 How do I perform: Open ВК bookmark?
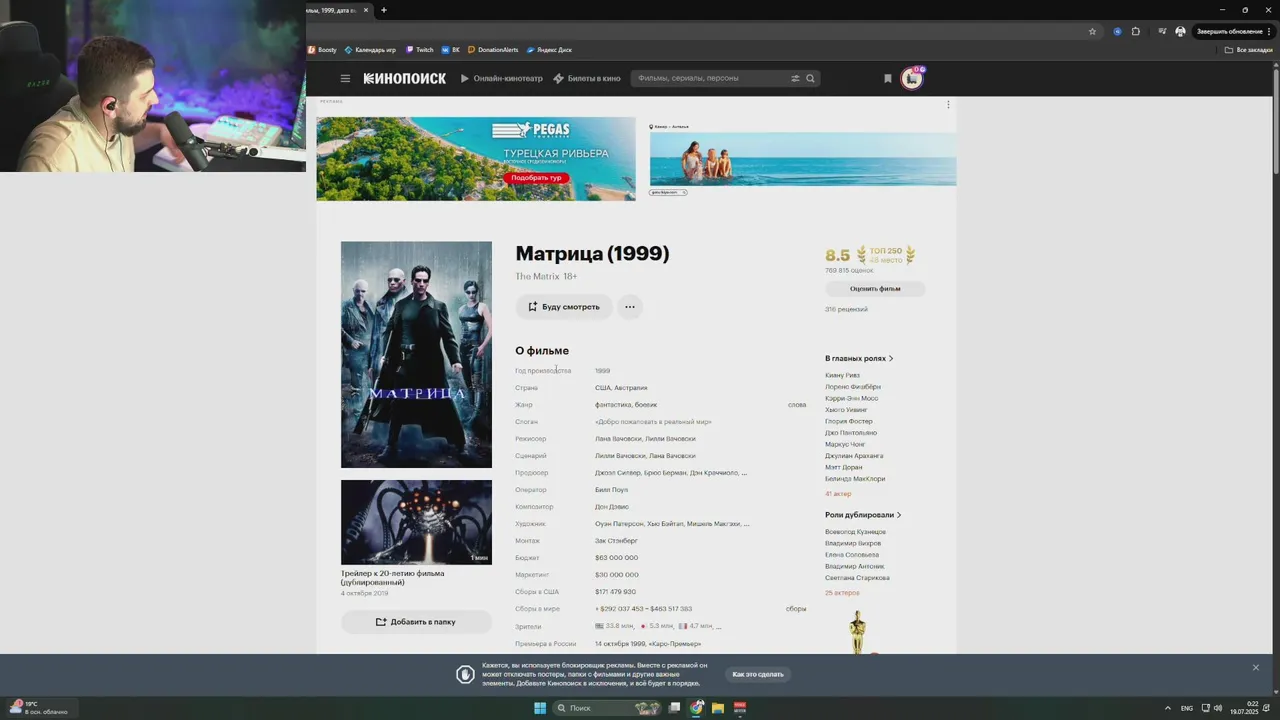click(x=451, y=49)
